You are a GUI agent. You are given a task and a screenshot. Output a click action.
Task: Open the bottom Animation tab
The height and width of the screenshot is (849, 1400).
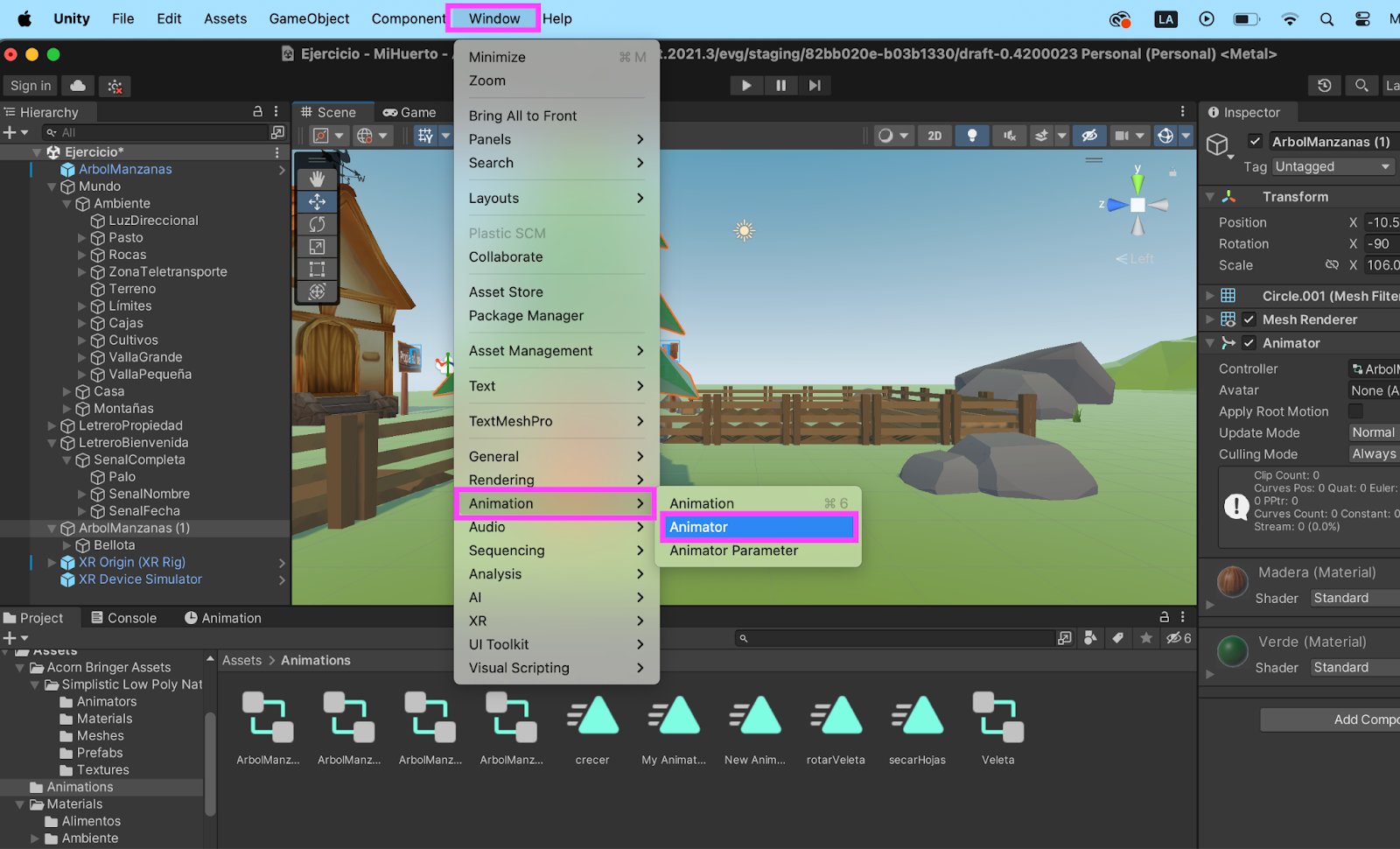[x=222, y=618]
